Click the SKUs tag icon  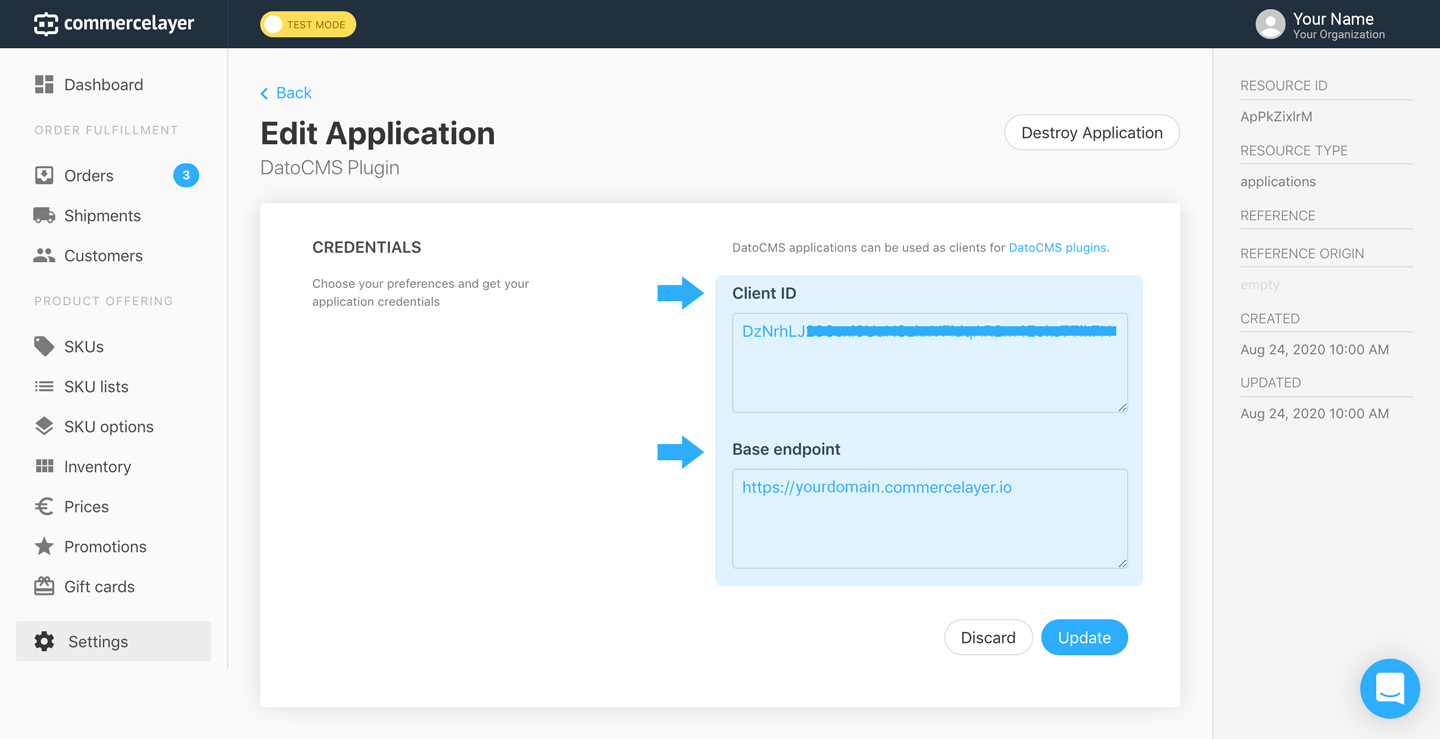(44, 346)
